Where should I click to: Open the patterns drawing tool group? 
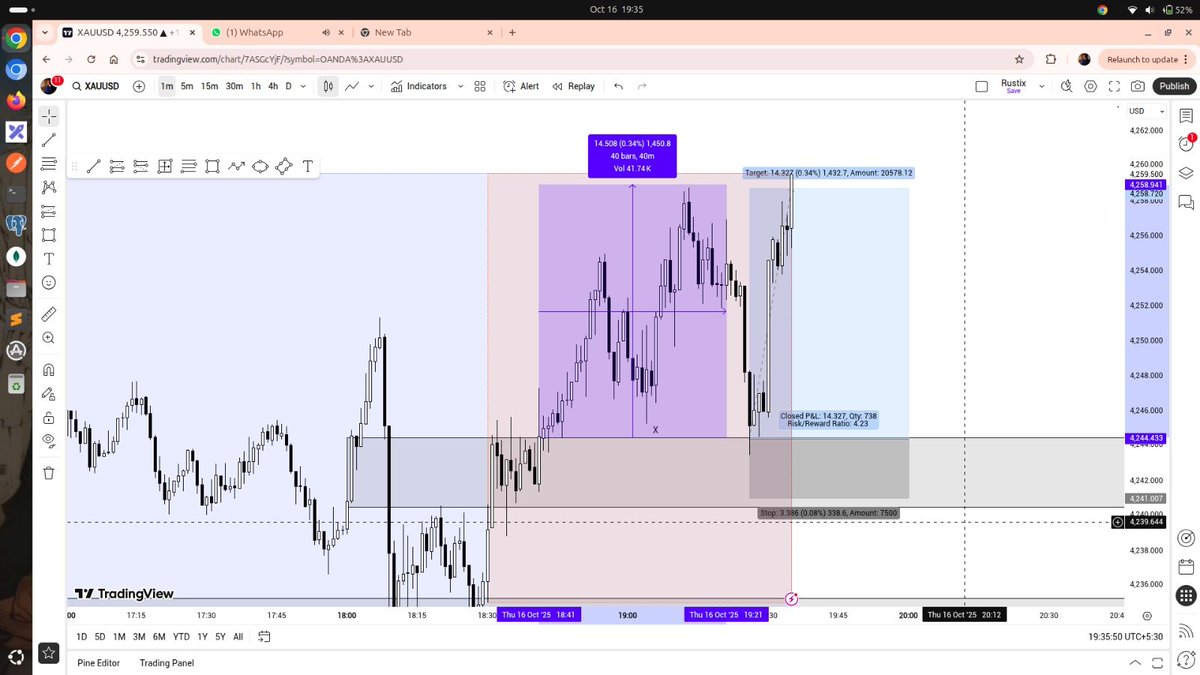pos(49,187)
